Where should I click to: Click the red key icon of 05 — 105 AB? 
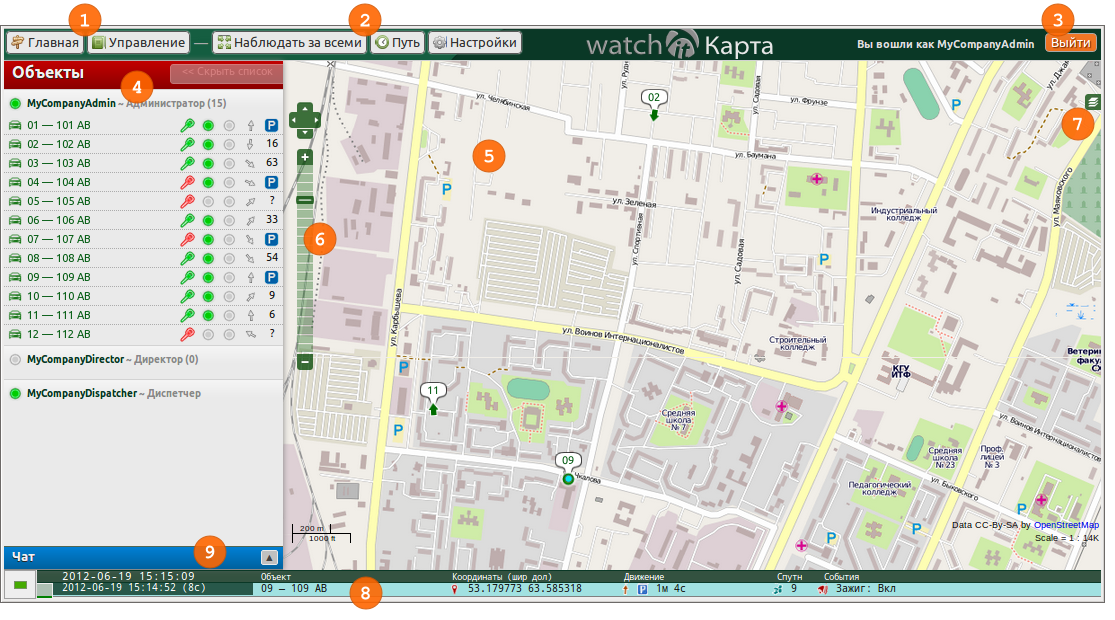pyautogui.click(x=187, y=201)
